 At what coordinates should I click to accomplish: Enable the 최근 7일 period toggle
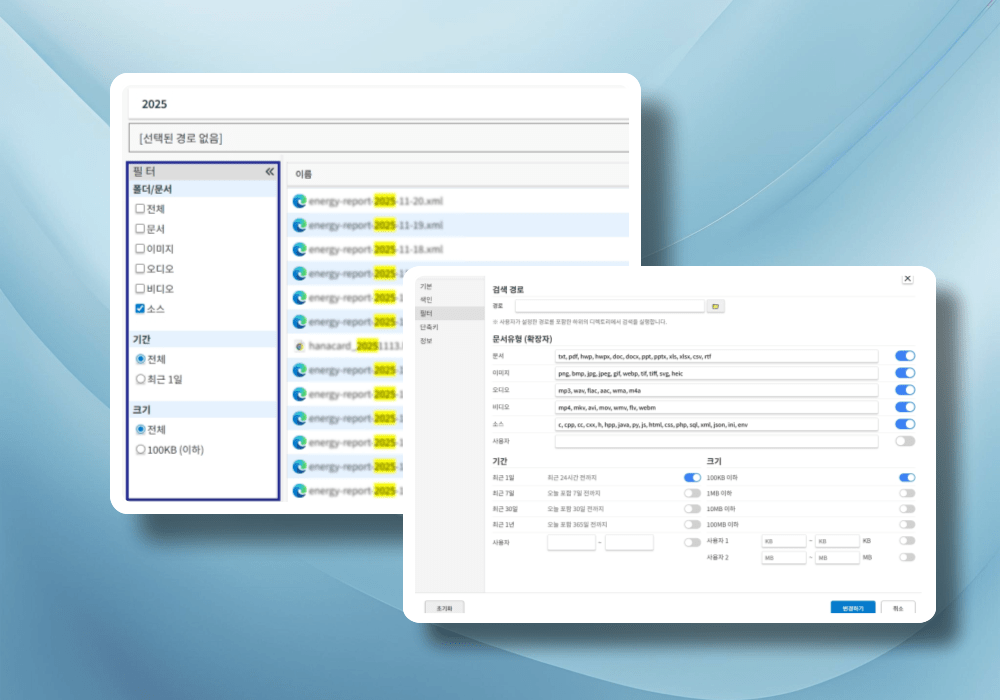pos(692,493)
